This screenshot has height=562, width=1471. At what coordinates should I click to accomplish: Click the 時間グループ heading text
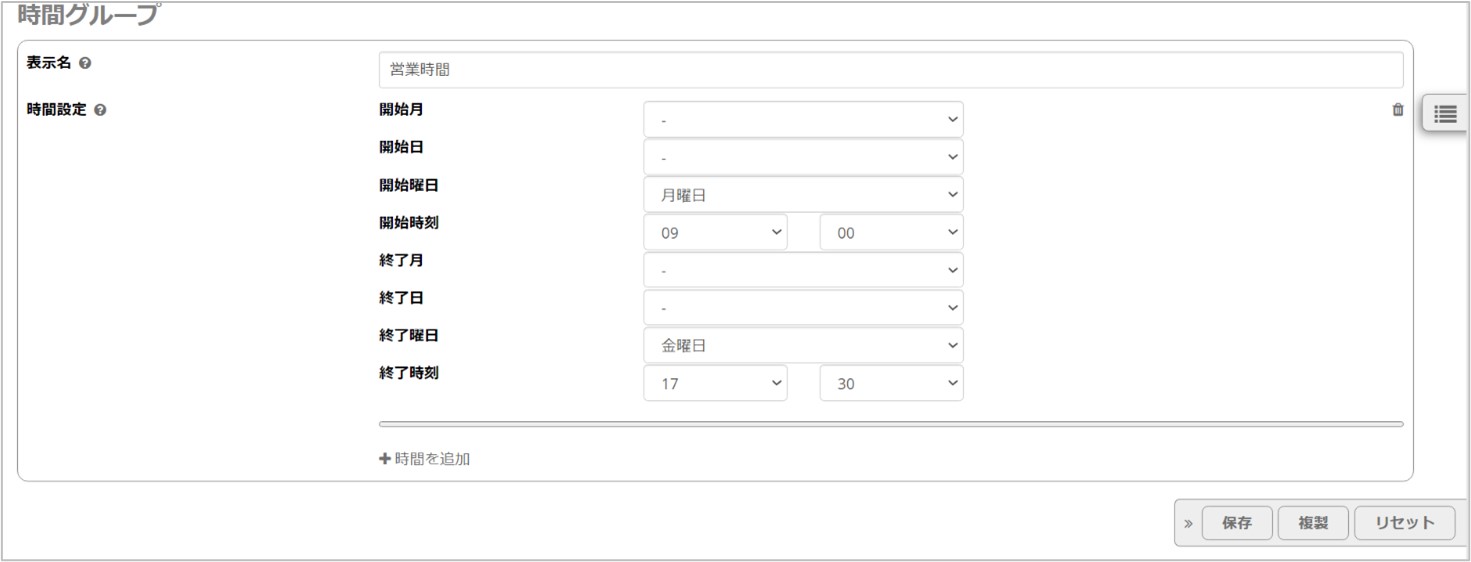click(88, 14)
